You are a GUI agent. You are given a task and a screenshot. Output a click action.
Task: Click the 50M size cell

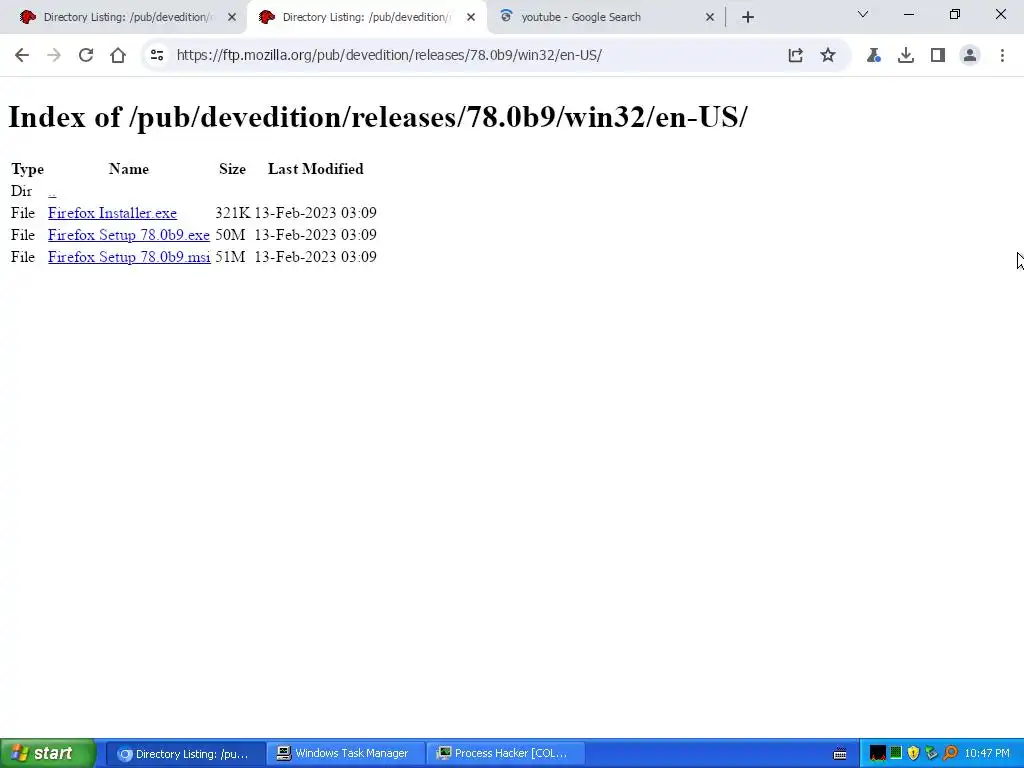(230, 235)
